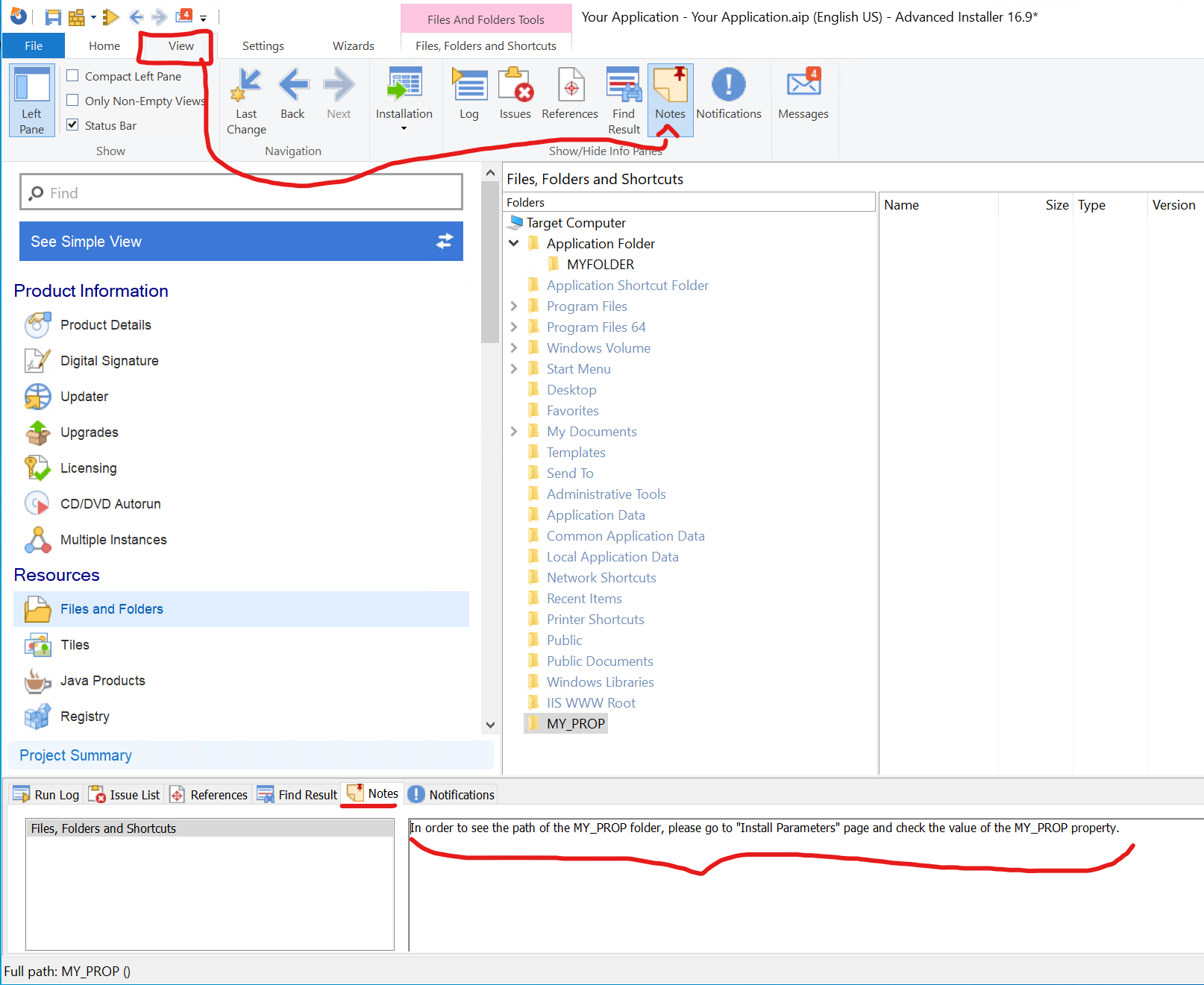Open the Project Summary link
The width and height of the screenshot is (1204, 985).
coord(75,755)
